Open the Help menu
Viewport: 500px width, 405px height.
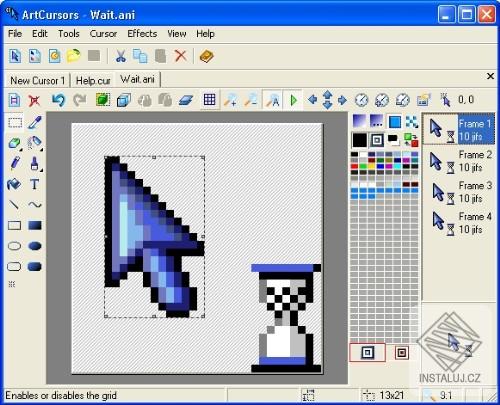click(x=205, y=34)
